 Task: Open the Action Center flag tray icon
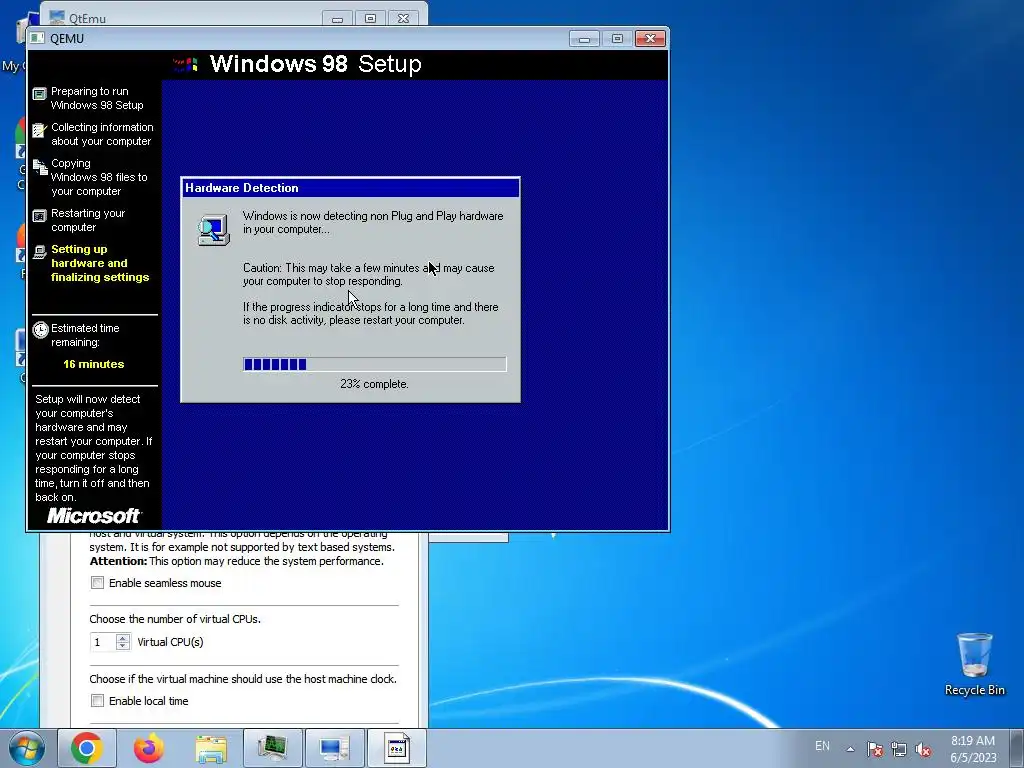pyautogui.click(x=874, y=748)
